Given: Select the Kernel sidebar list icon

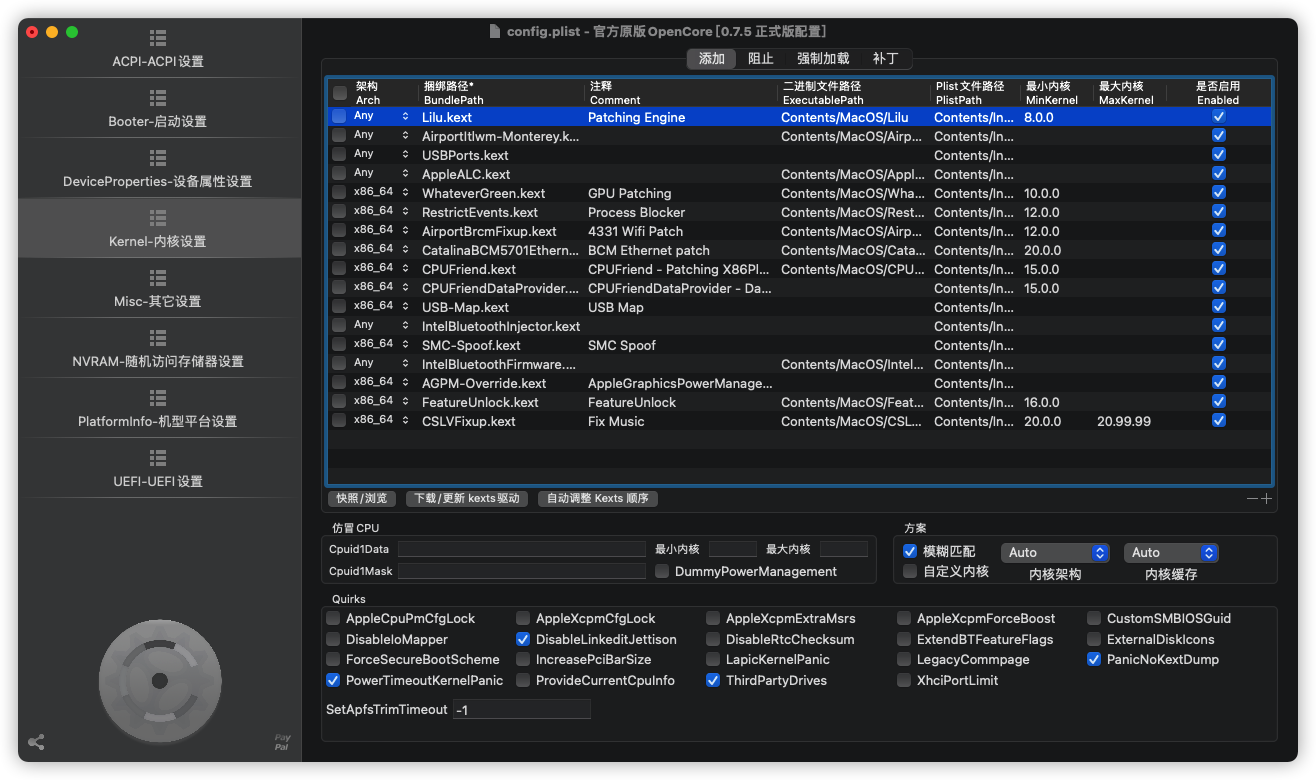Looking at the screenshot, I should click(x=158, y=218).
